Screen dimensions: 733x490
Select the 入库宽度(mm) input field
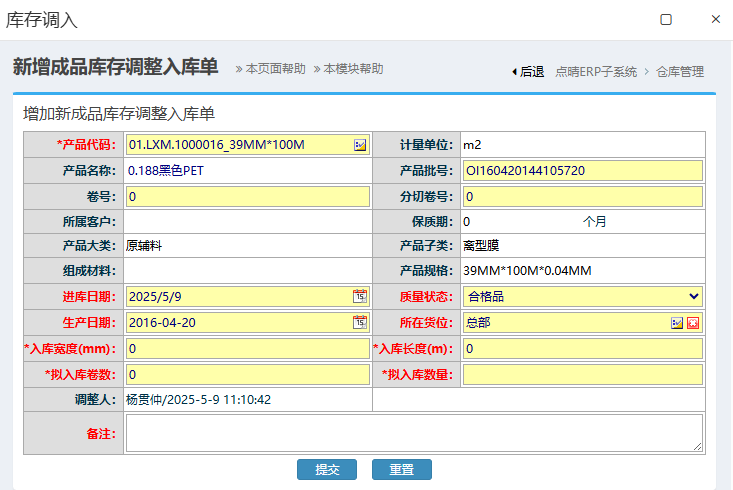point(247,349)
